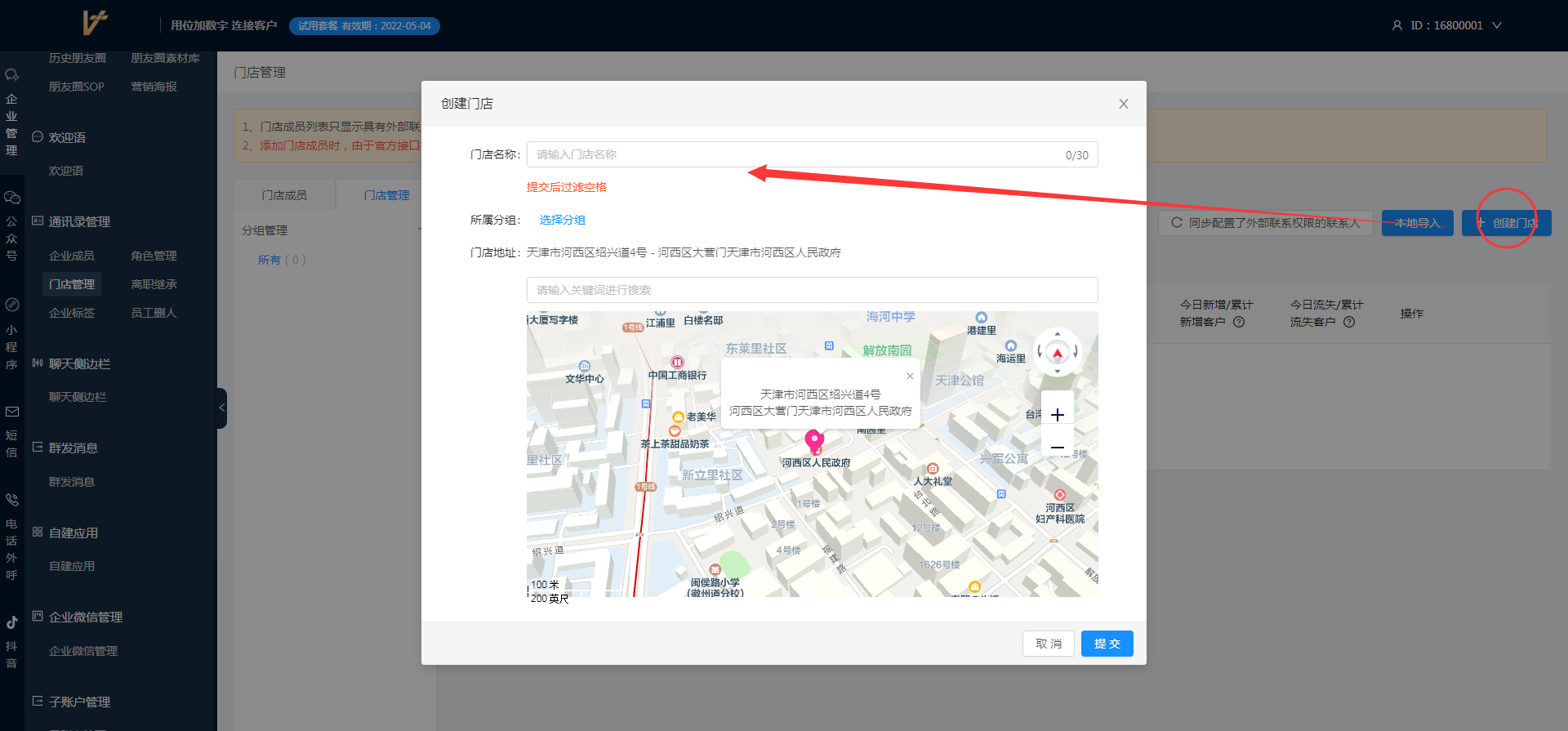
Task: Open 员工删人 in sidebar
Action: coord(154,313)
